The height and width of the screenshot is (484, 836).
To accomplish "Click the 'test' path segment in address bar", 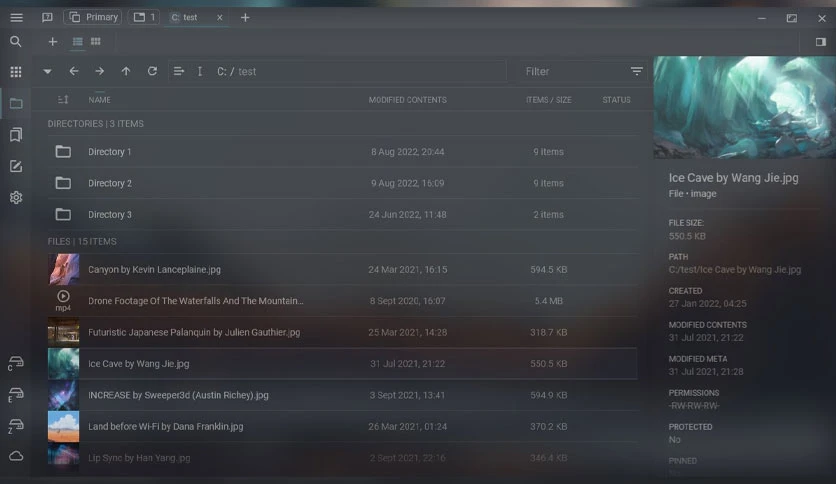I will click(247, 71).
